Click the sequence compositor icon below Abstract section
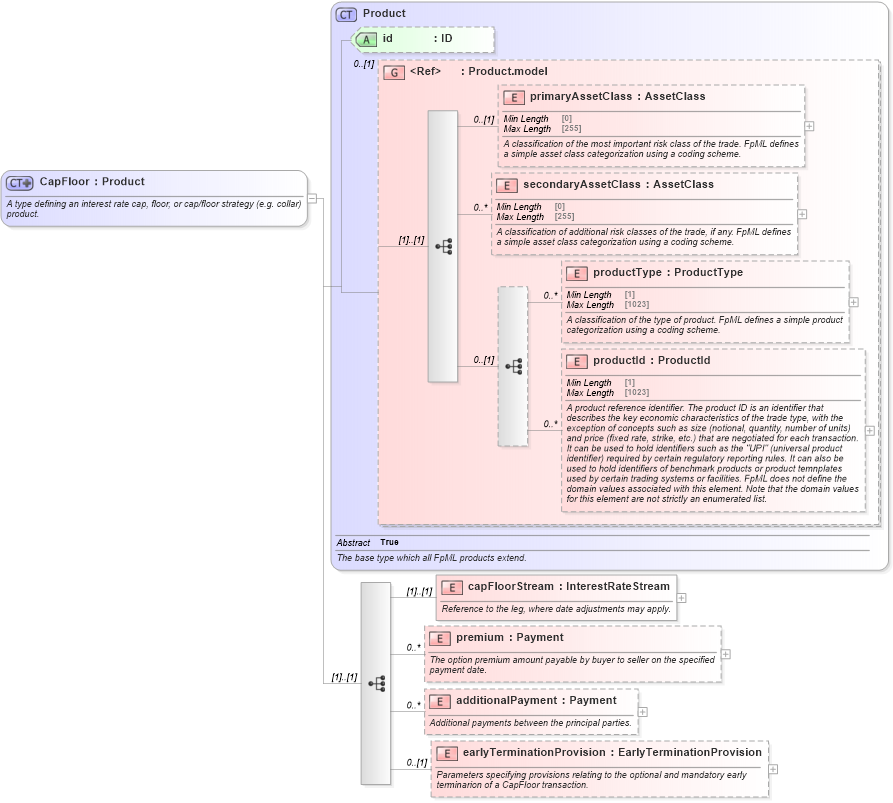This screenshot has width=893, height=803. point(375,682)
